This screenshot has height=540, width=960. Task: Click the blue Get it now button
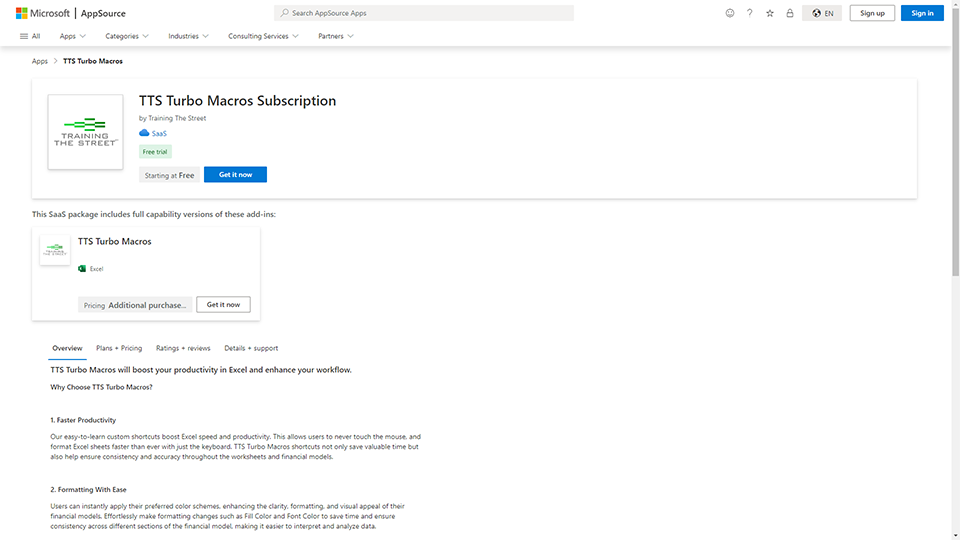pyautogui.click(x=235, y=174)
